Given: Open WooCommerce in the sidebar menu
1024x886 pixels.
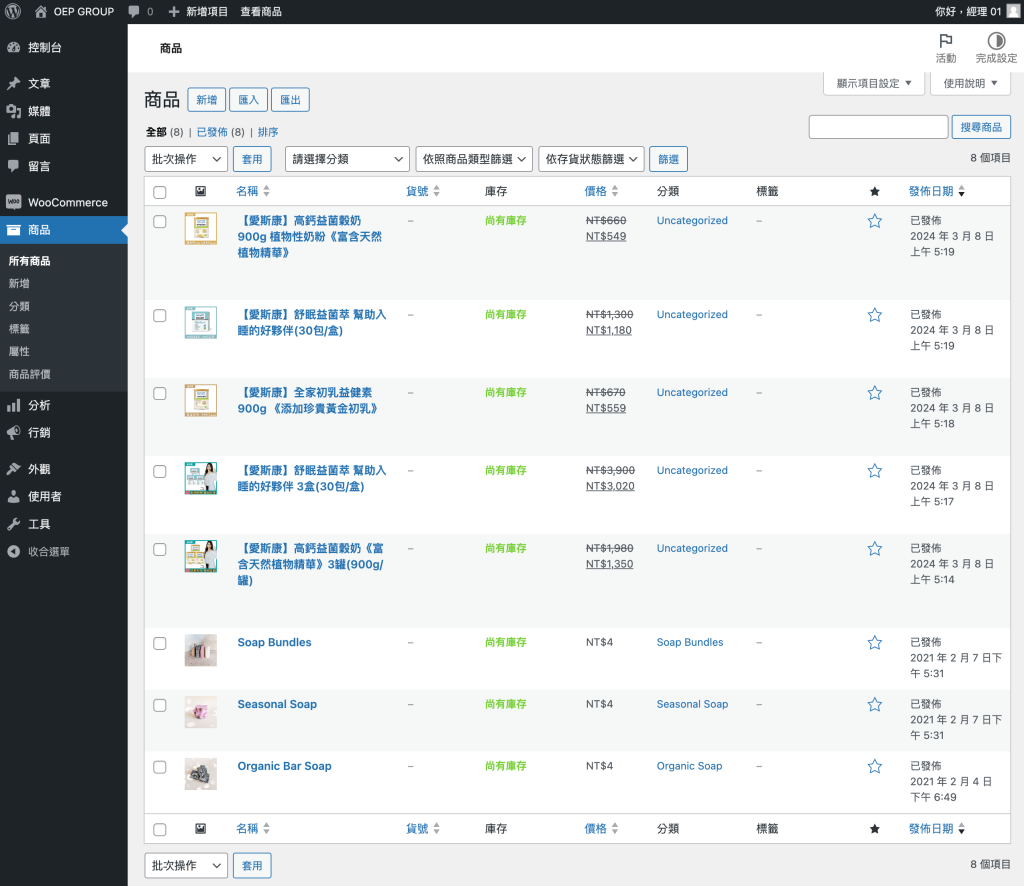Looking at the screenshot, I should click(x=67, y=202).
